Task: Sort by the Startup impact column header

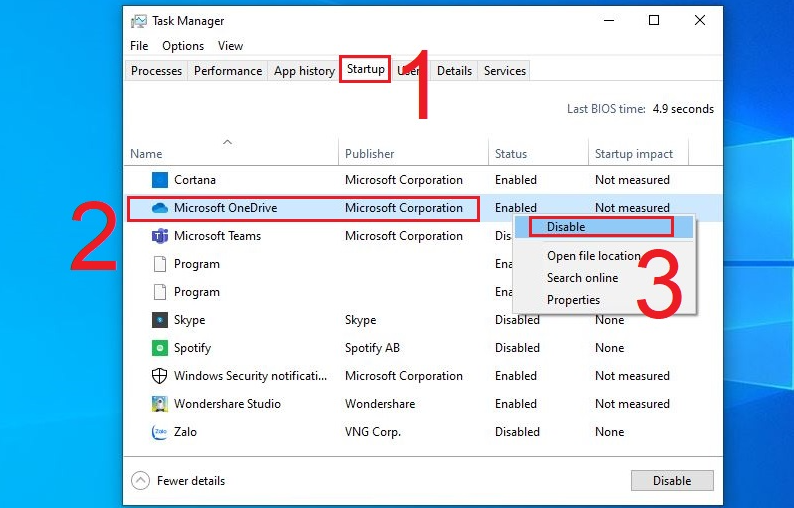Action: [633, 154]
